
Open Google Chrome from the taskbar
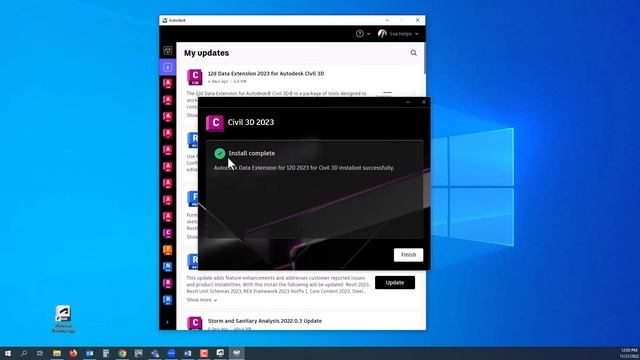[x=122, y=353]
